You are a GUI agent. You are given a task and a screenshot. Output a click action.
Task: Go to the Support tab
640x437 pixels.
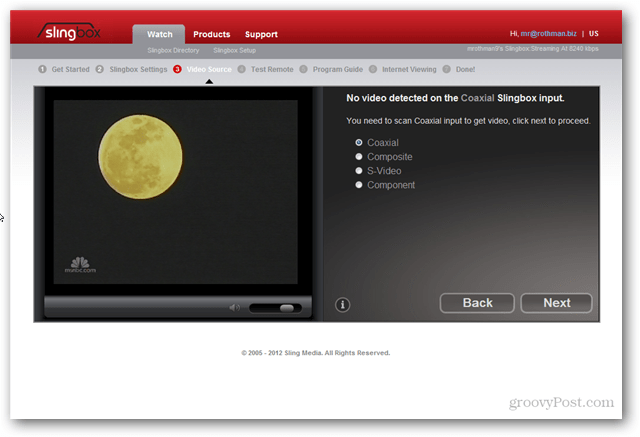pos(261,34)
